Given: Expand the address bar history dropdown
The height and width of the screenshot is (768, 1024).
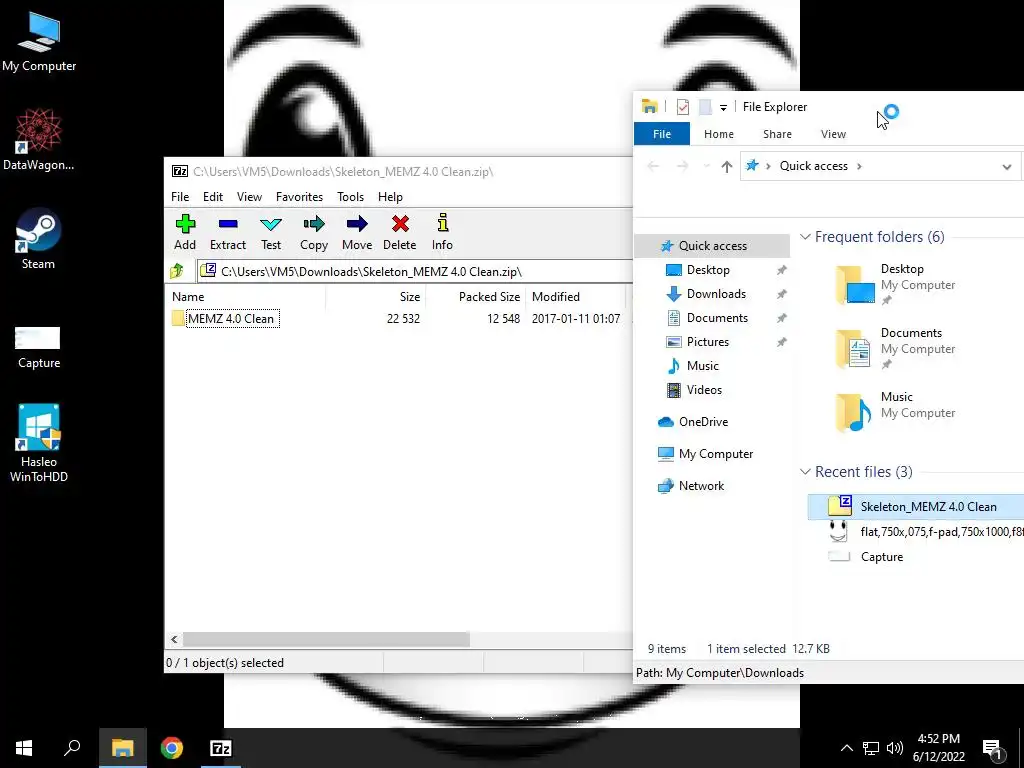Looking at the screenshot, I should pyautogui.click(x=1006, y=167).
